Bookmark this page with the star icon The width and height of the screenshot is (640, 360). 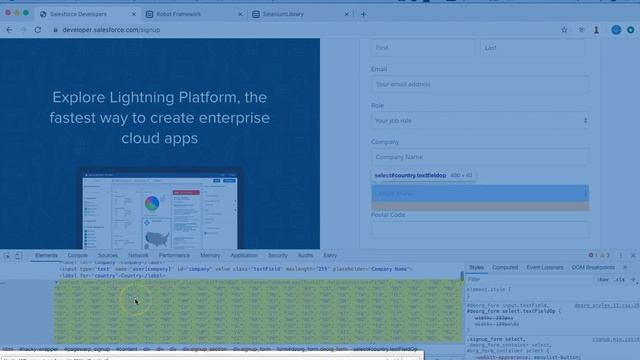coord(564,30)
